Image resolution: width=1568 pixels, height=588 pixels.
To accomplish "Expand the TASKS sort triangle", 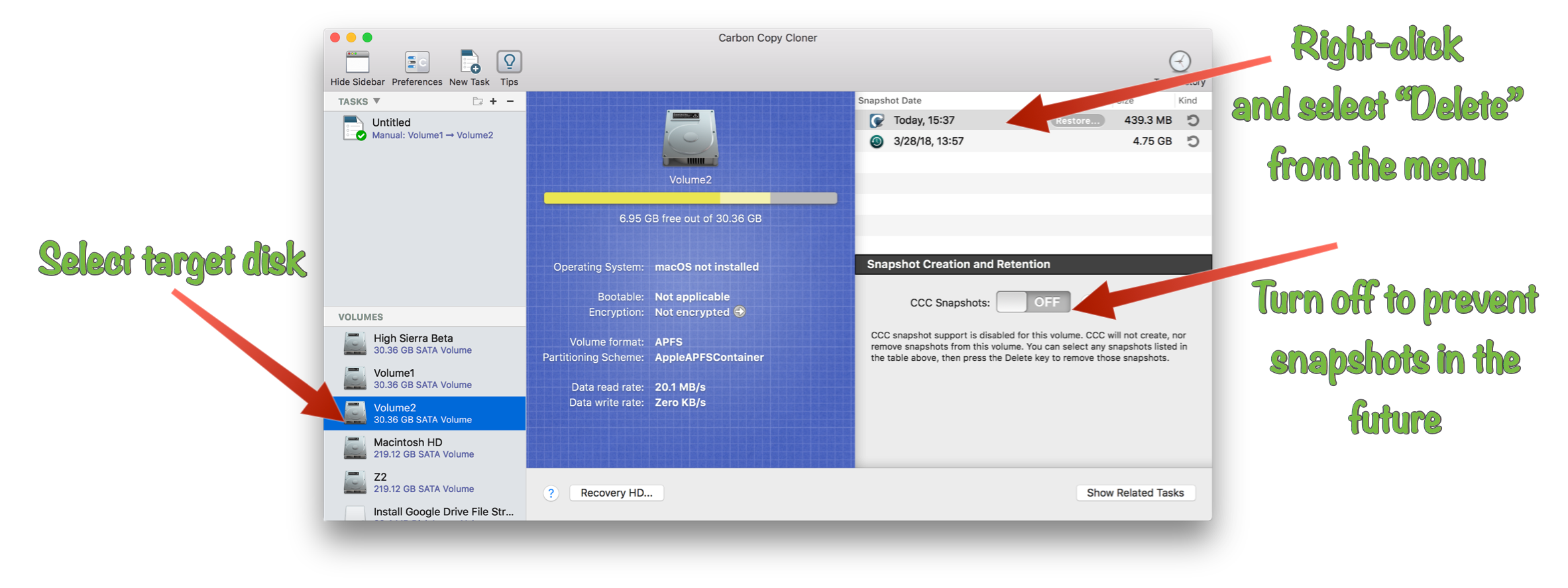I will click(x=376, y=101).
